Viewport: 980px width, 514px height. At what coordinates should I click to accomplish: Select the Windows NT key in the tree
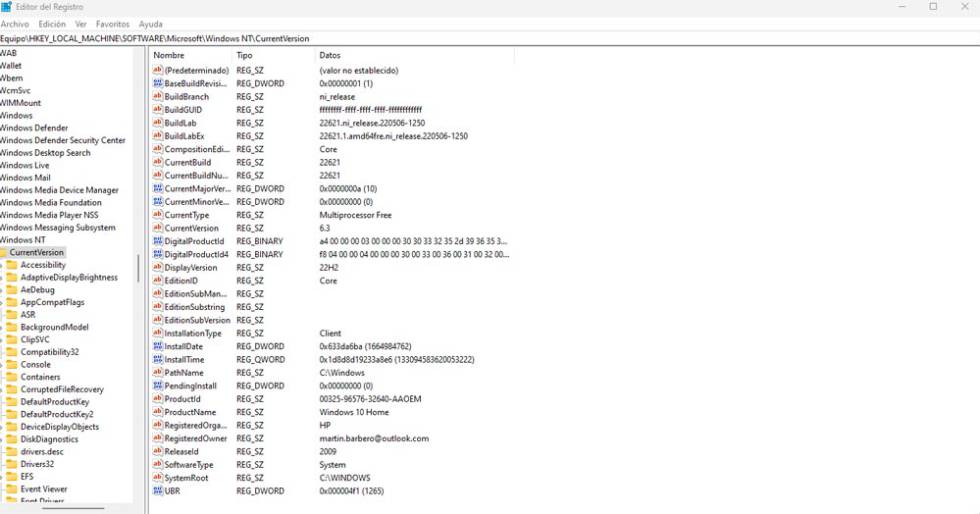(x=23, y=239)
